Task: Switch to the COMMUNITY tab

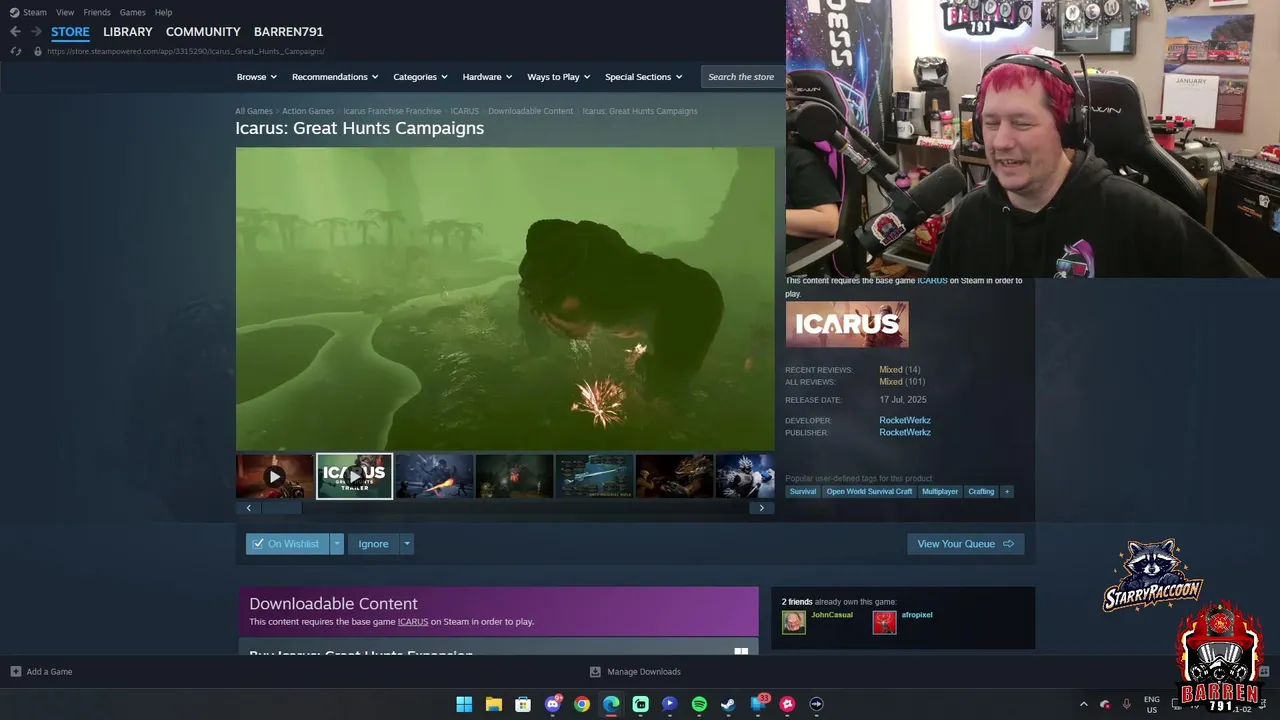Action: pyautogui.click(x=203, y=32)
